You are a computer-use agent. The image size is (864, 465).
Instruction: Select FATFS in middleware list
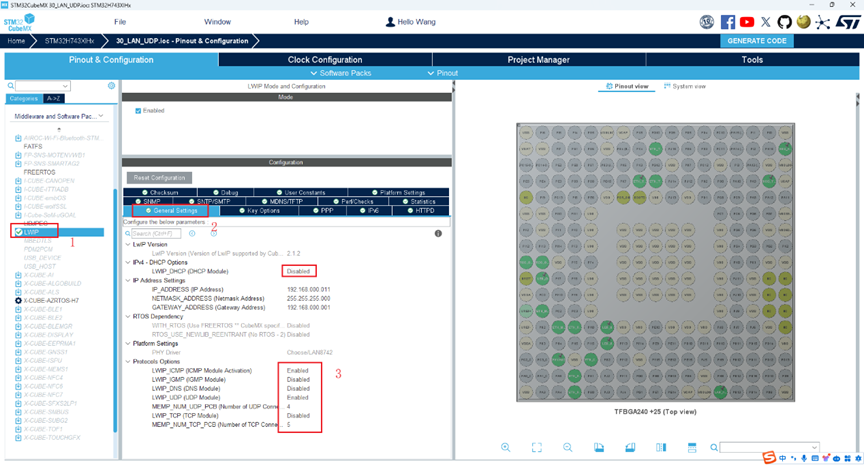pos(33,147)
